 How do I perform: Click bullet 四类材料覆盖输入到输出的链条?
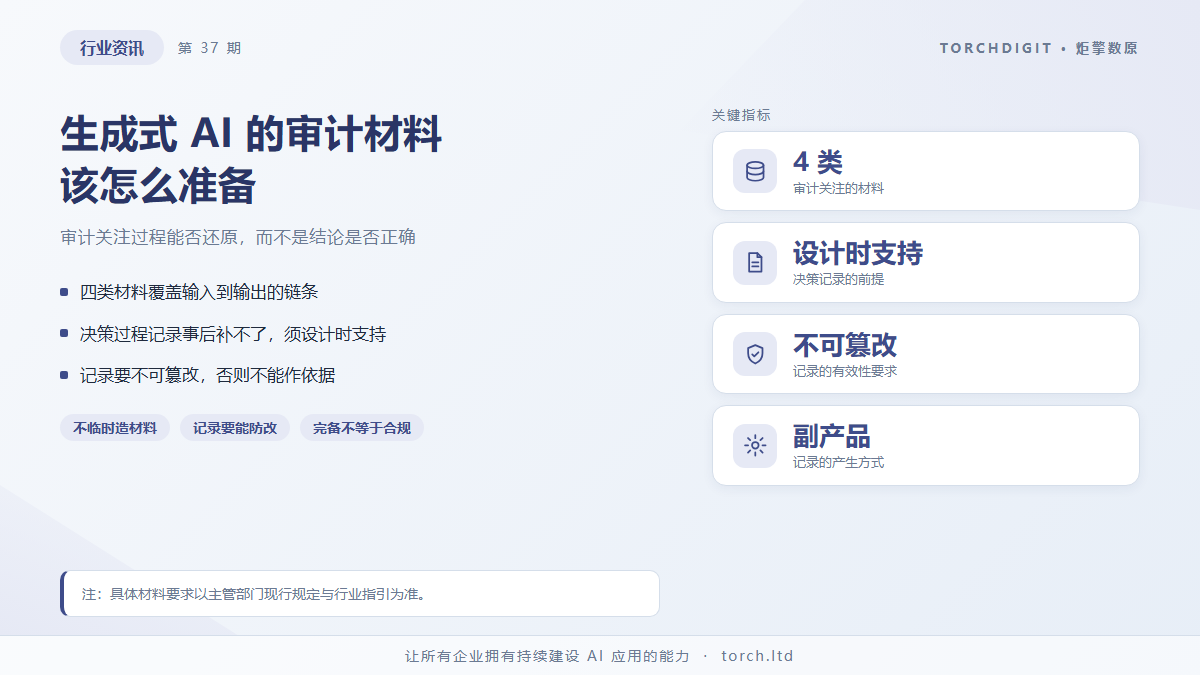pos(199,292)
